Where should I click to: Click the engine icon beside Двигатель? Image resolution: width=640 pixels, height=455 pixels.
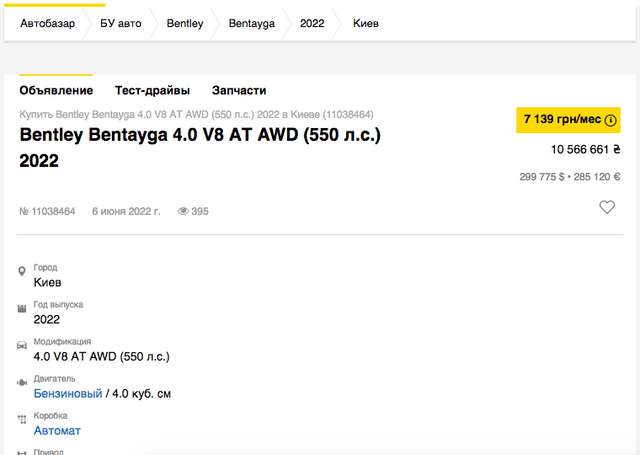[x=22, y=382]
